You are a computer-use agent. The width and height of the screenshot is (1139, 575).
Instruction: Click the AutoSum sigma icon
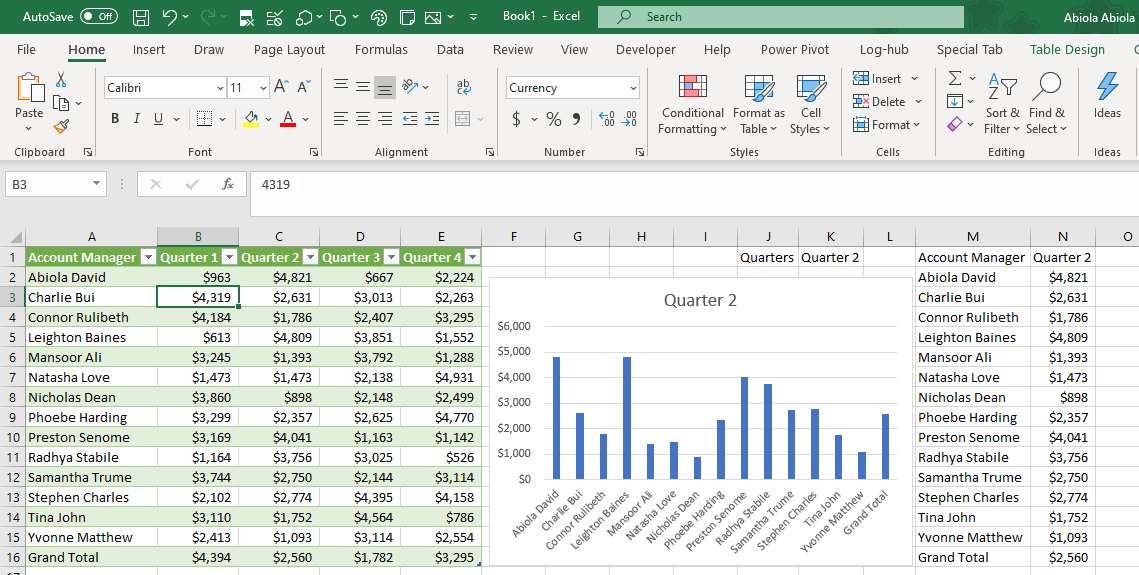click(x=955, y=78)
